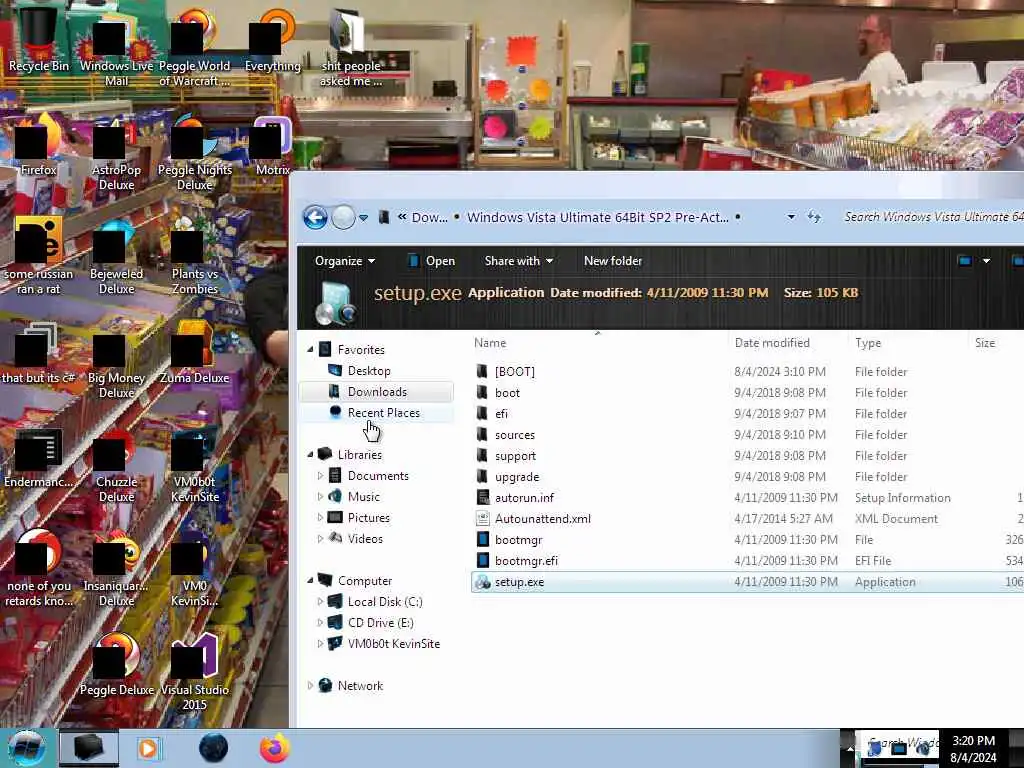Select VM0b0t KevinSite in navigation pane
1024x768 pixels.
393,644
